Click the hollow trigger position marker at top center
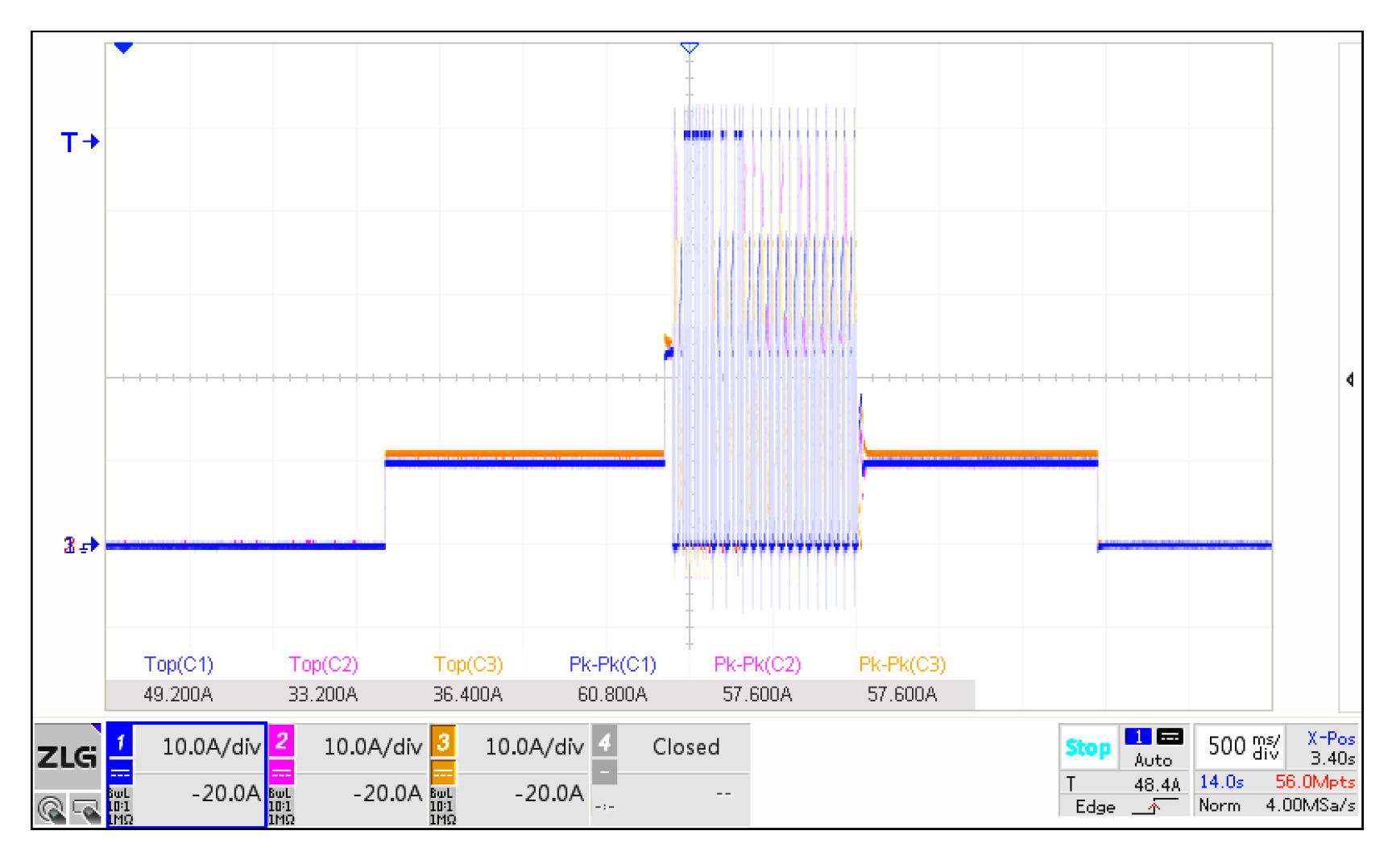 (x=690, y=48)
